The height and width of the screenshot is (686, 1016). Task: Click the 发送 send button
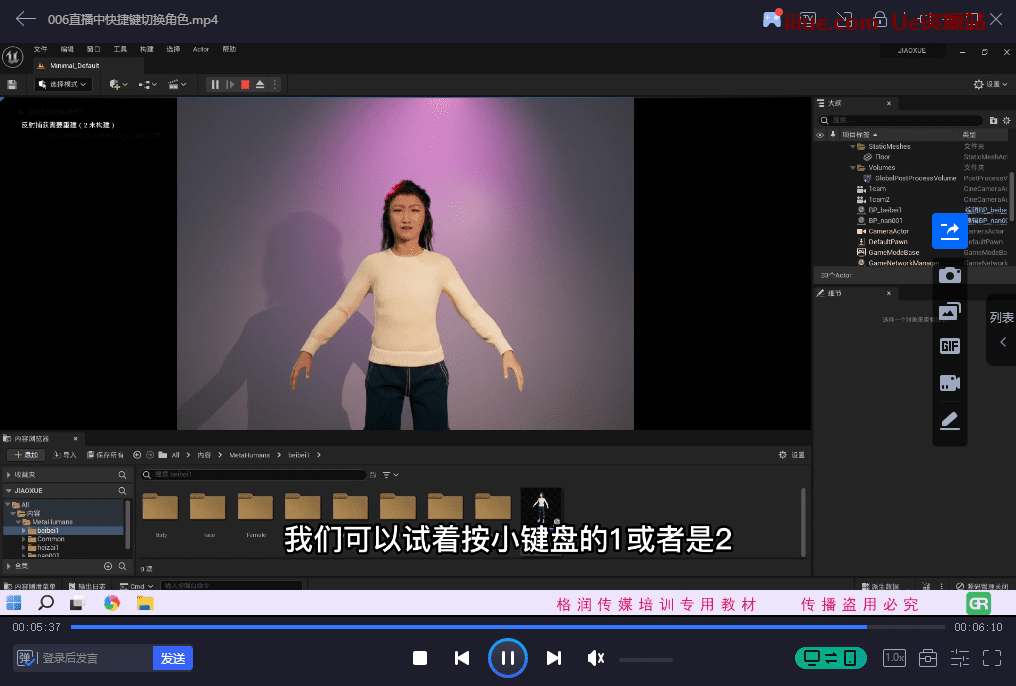pos(173,658)
